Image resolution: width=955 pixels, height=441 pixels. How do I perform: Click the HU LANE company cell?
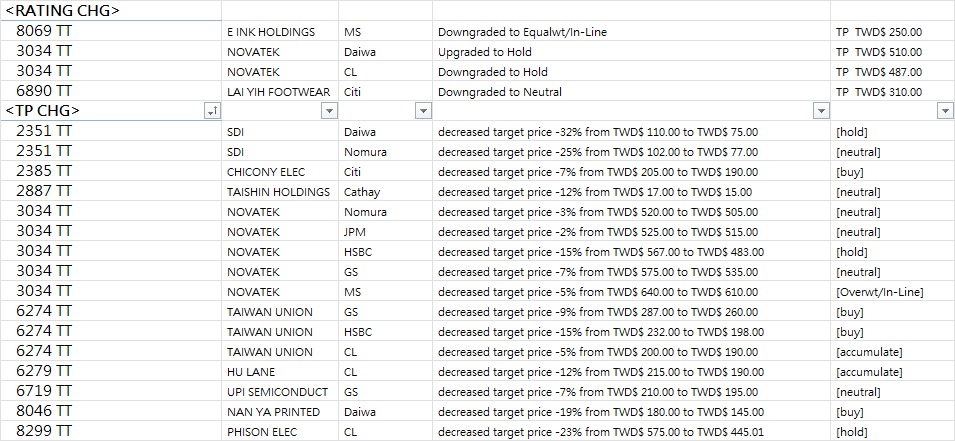(280, 372)
